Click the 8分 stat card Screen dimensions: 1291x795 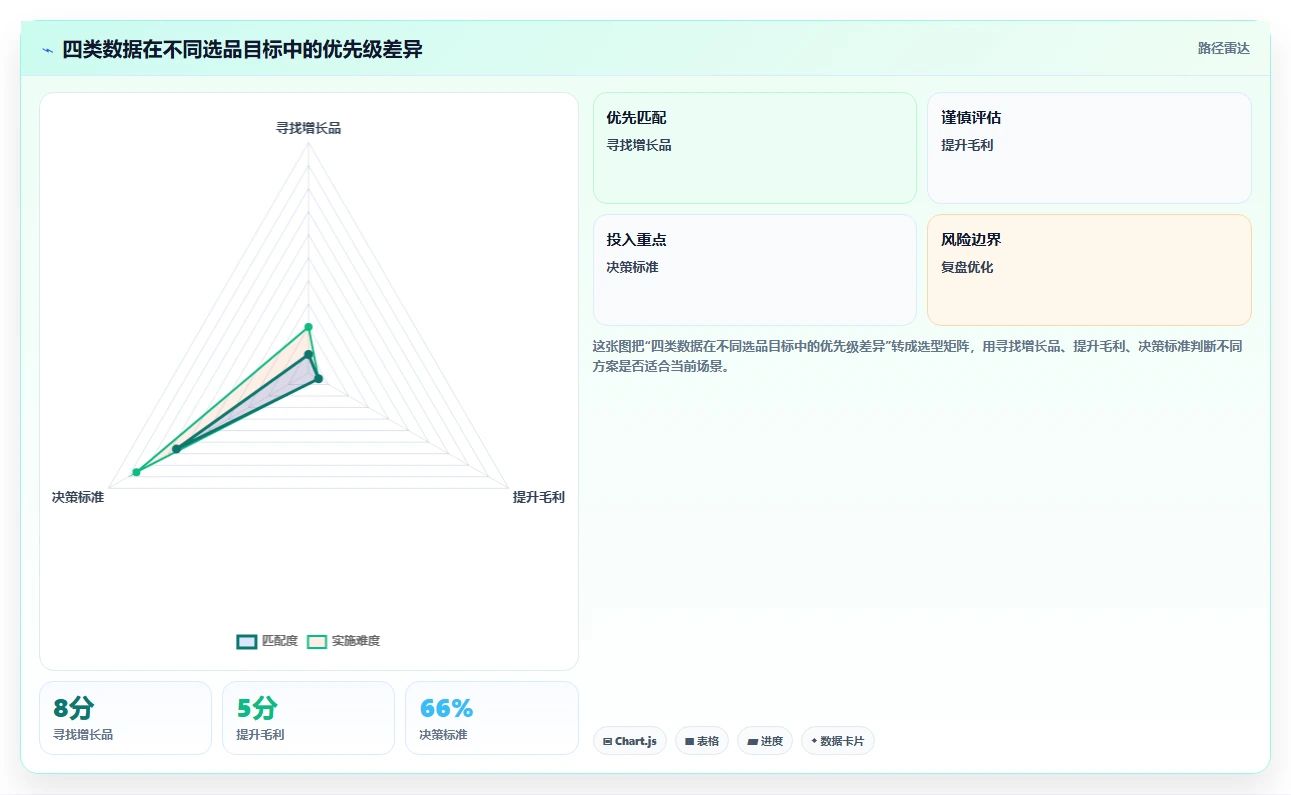(125, 718)
